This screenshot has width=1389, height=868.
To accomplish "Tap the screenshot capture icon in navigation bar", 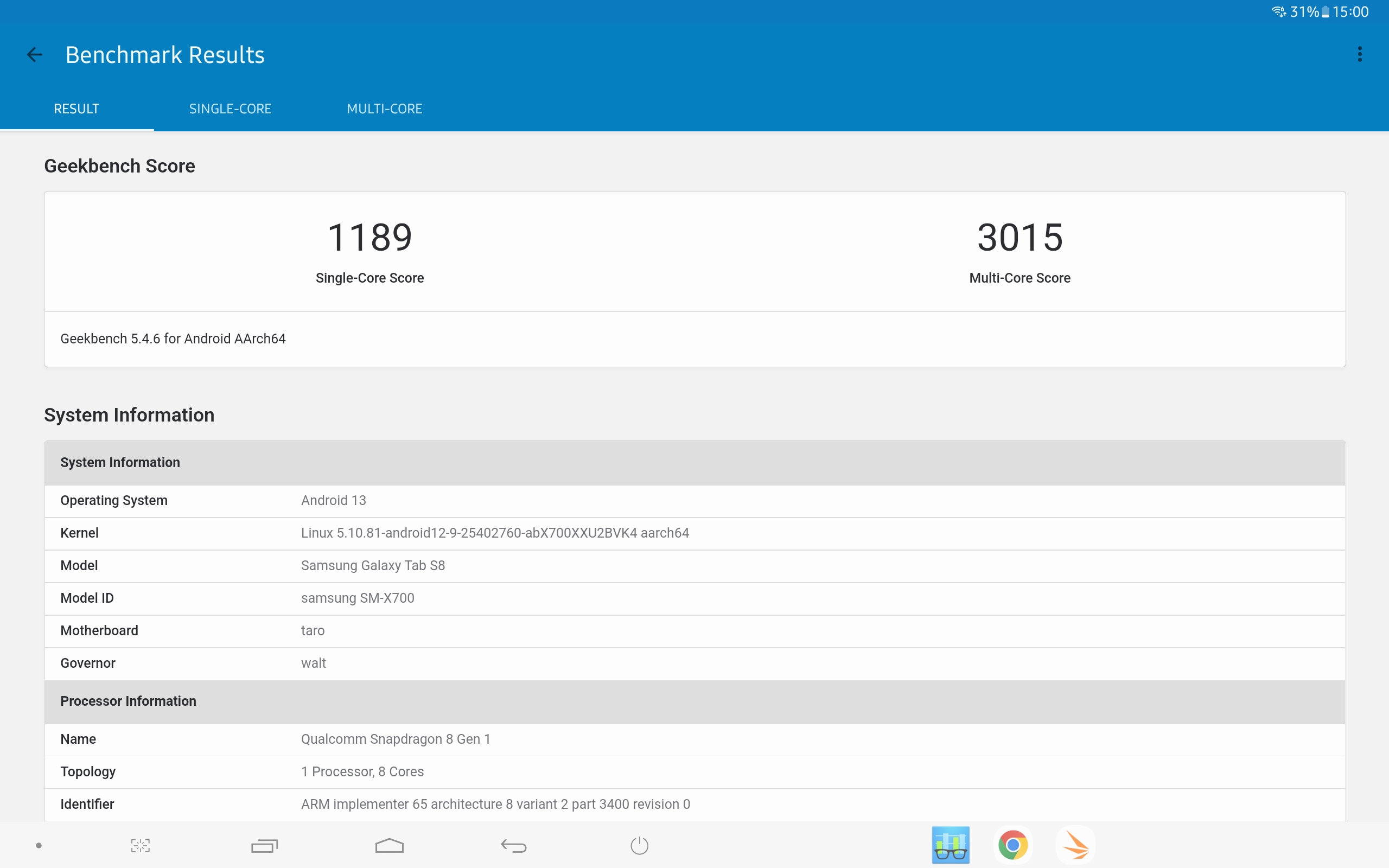I will 140,846.
